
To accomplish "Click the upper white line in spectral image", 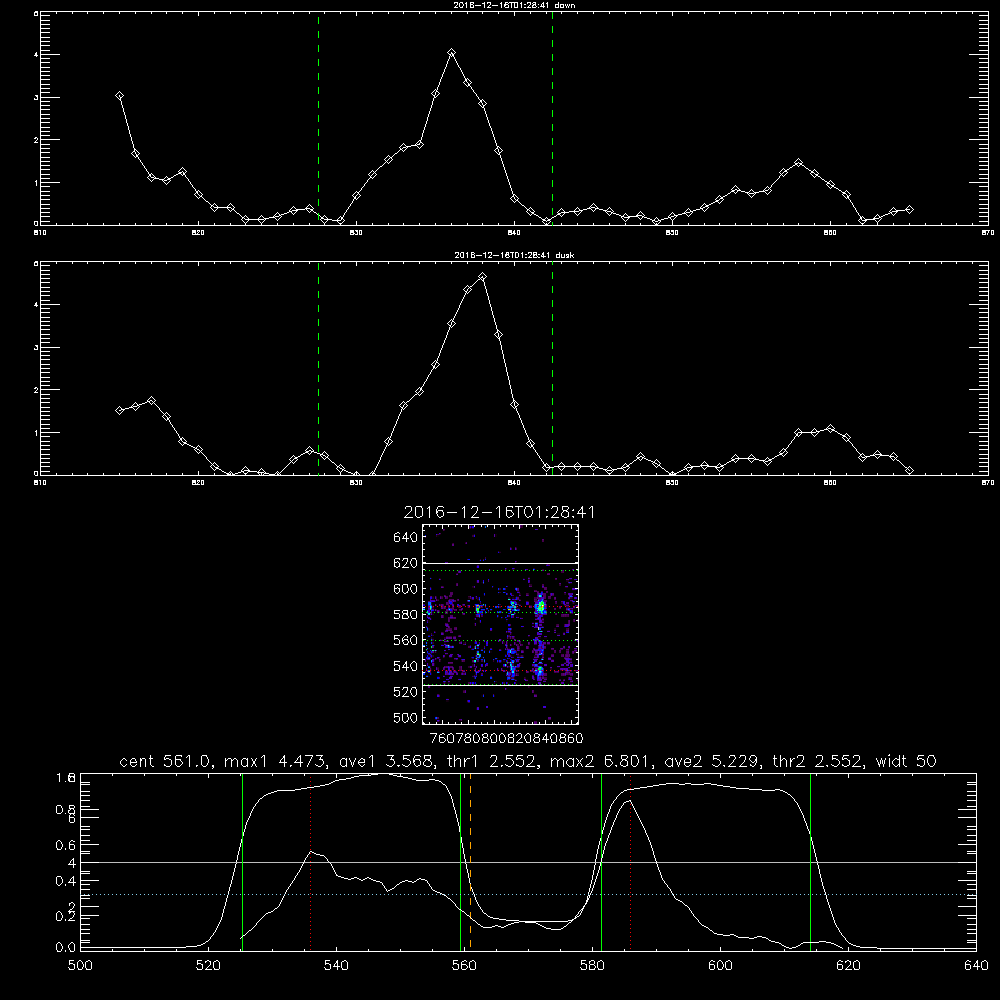I will click(501, 563).
